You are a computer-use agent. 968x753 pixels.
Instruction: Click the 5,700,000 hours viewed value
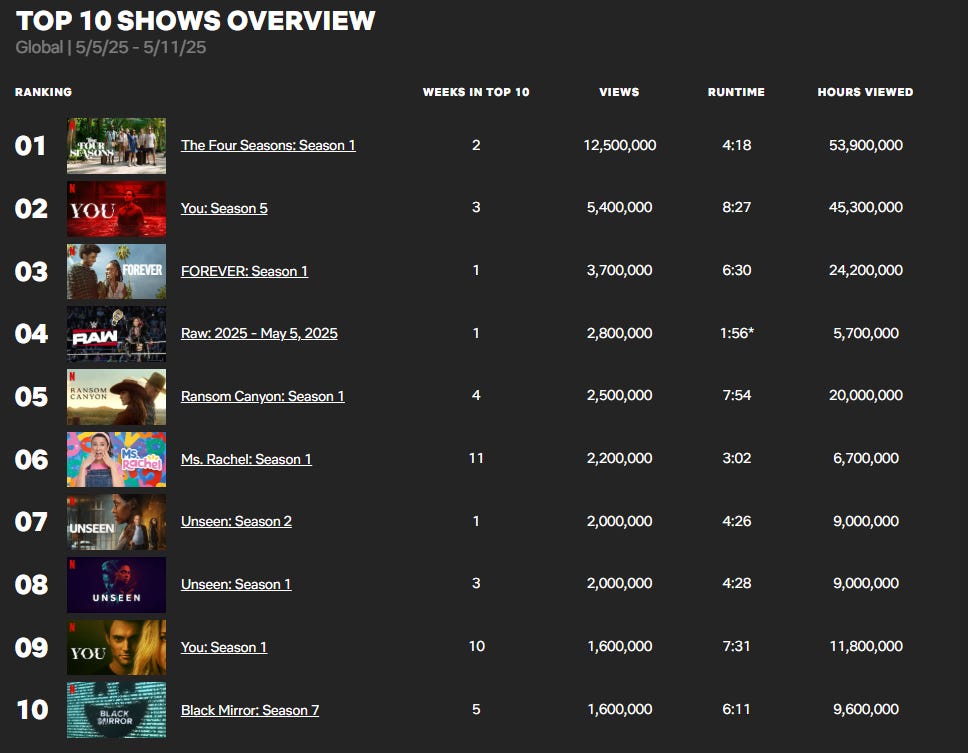pos(866,333)
